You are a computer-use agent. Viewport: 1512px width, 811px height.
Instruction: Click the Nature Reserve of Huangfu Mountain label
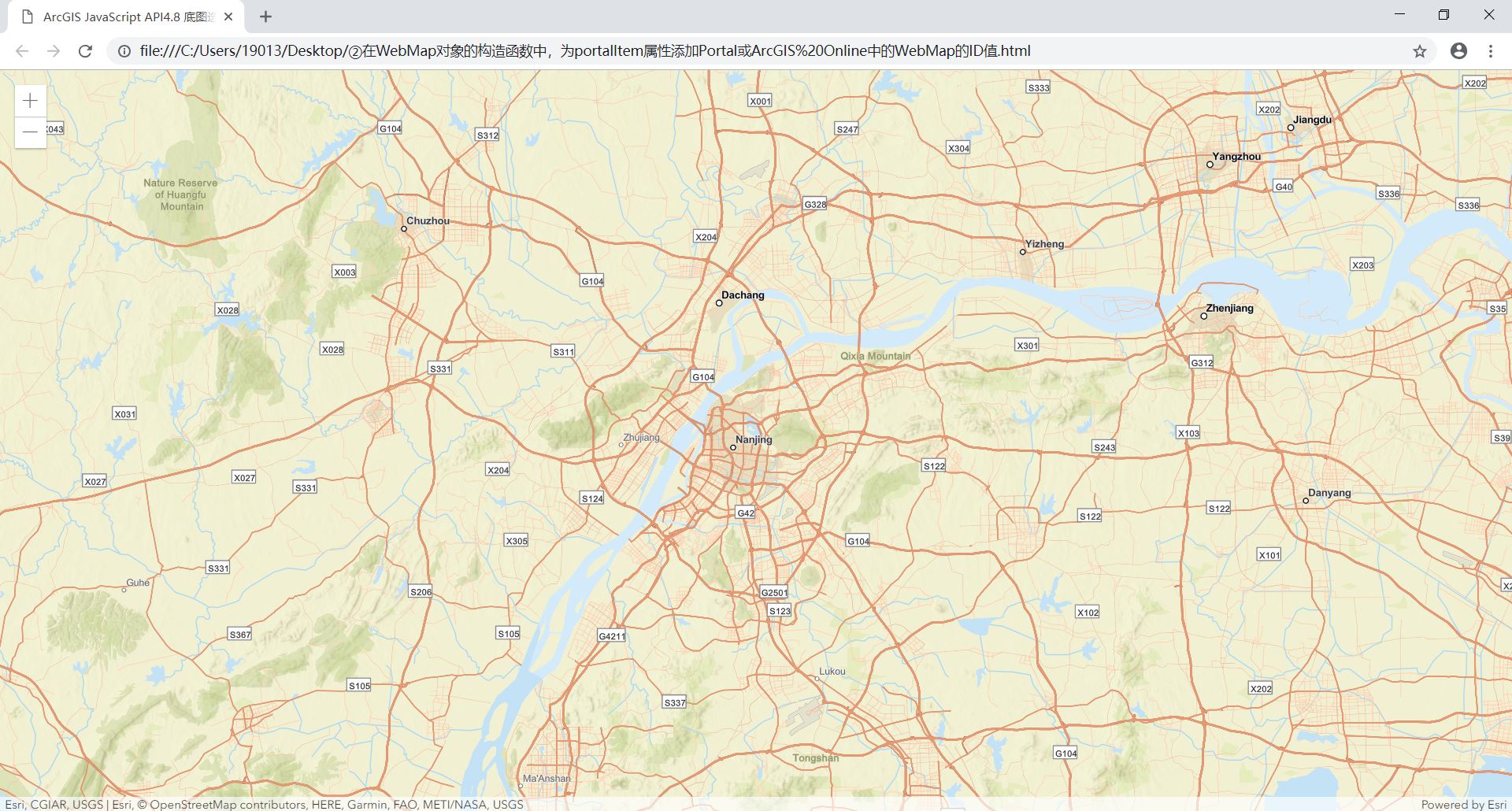180,194
